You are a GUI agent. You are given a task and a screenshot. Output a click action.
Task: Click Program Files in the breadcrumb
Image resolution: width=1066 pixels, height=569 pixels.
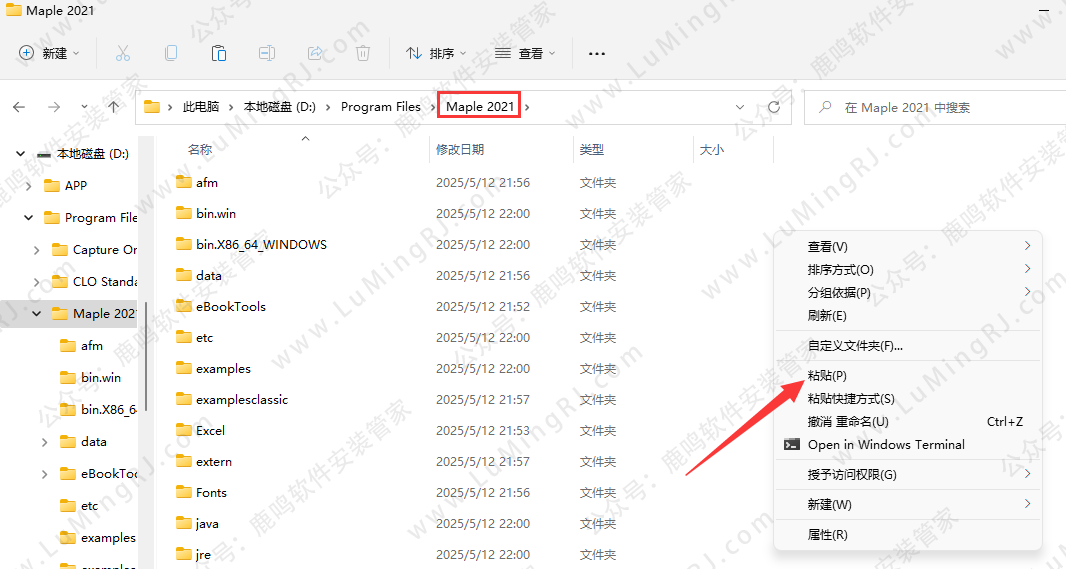coord(381,107)
